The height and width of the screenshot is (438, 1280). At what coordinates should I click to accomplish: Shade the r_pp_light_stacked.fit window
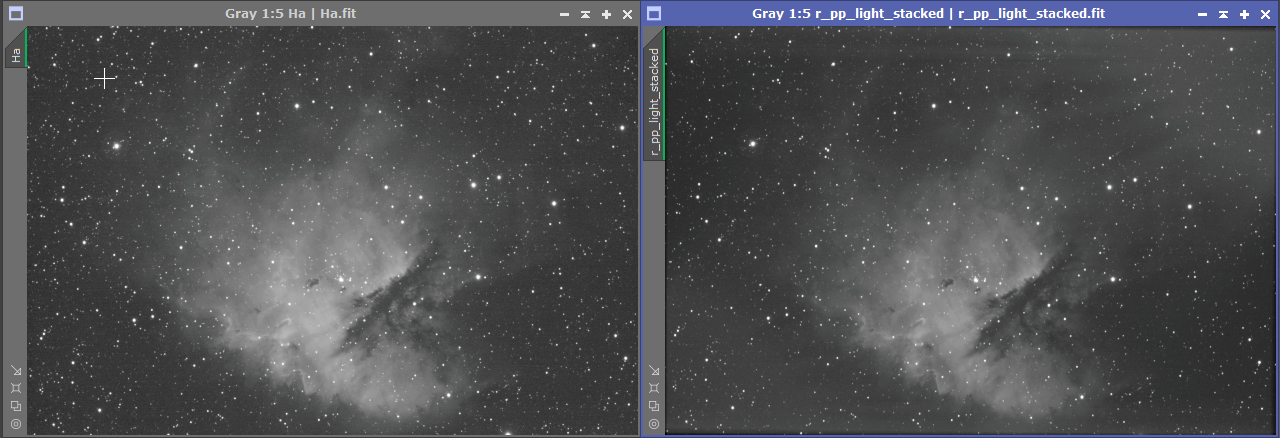click(x=1224, y=15)
